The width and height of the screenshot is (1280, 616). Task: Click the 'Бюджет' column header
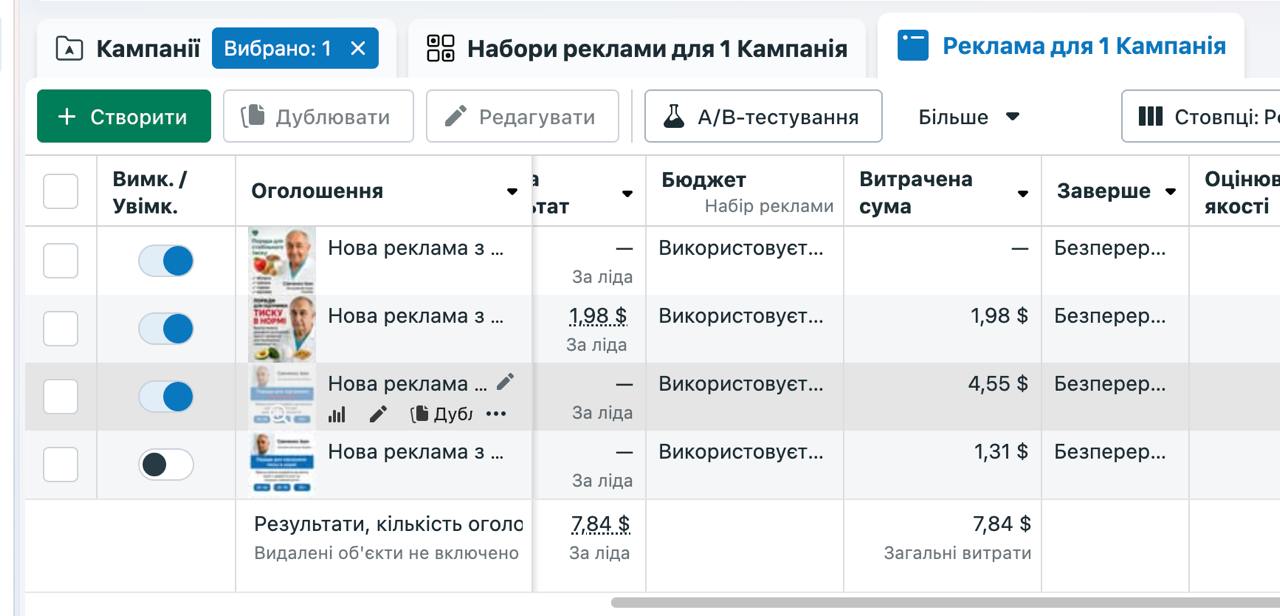coord(745,191)
